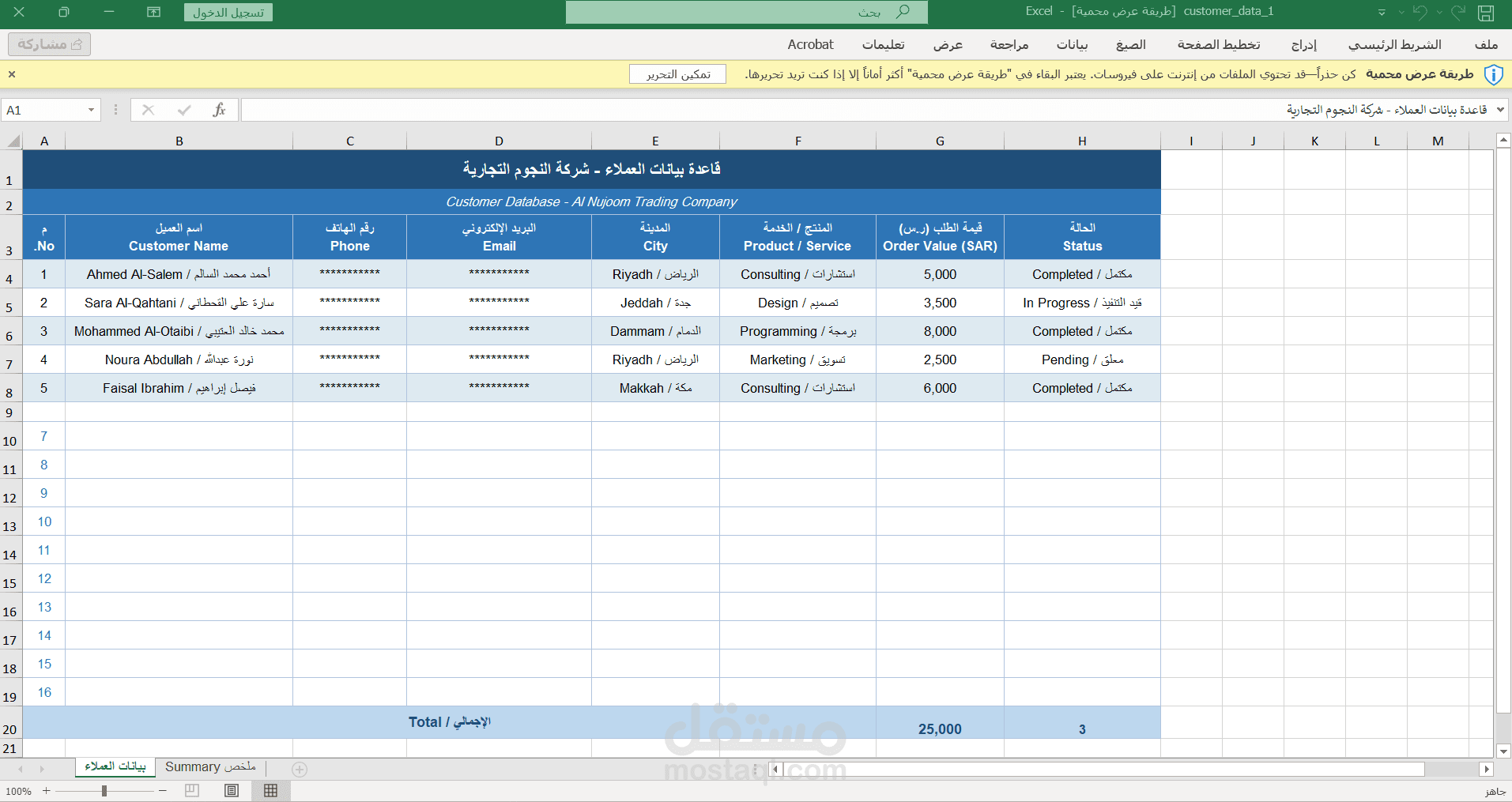Click the zoom in plus icon

point(47,791)
